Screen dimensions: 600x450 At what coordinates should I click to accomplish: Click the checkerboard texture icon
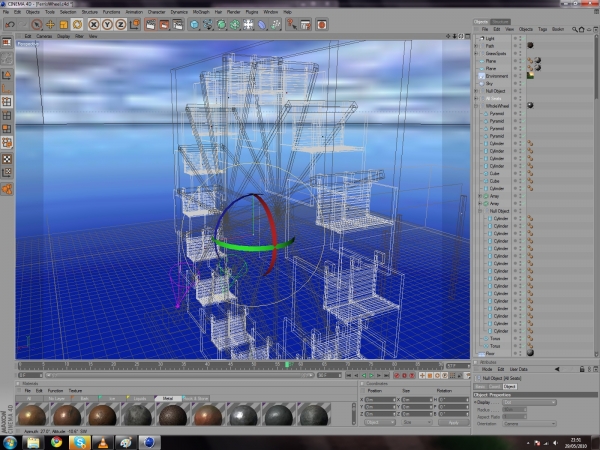tap(7, 159)
